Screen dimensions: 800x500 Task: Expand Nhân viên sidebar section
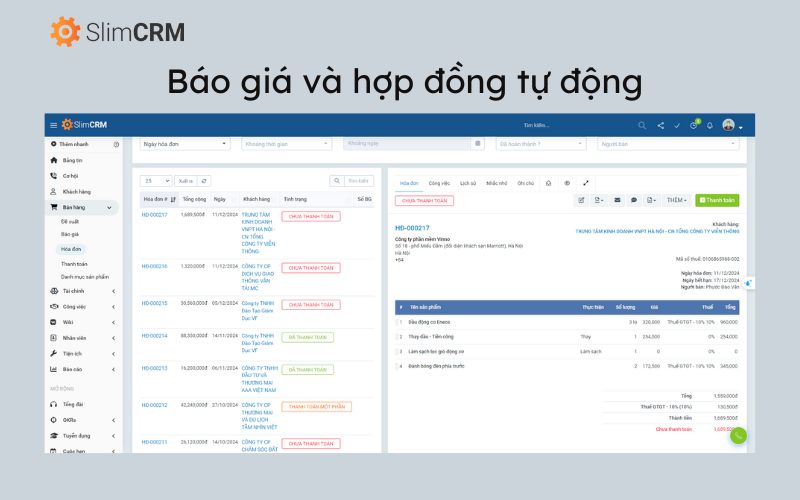tap(82, 338)
